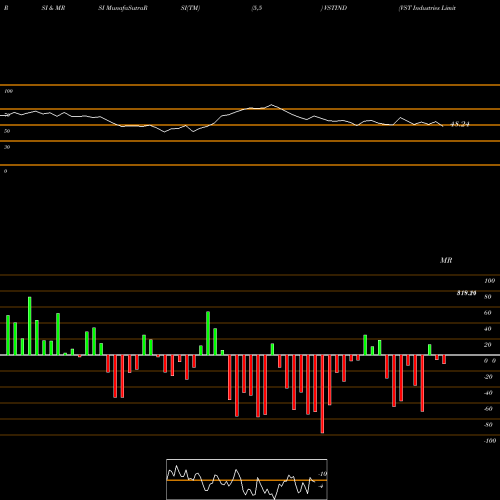This screenshot has width=500, height=500.
Task: Click the tallest green MR histogram bar
Action: (30, 326)
